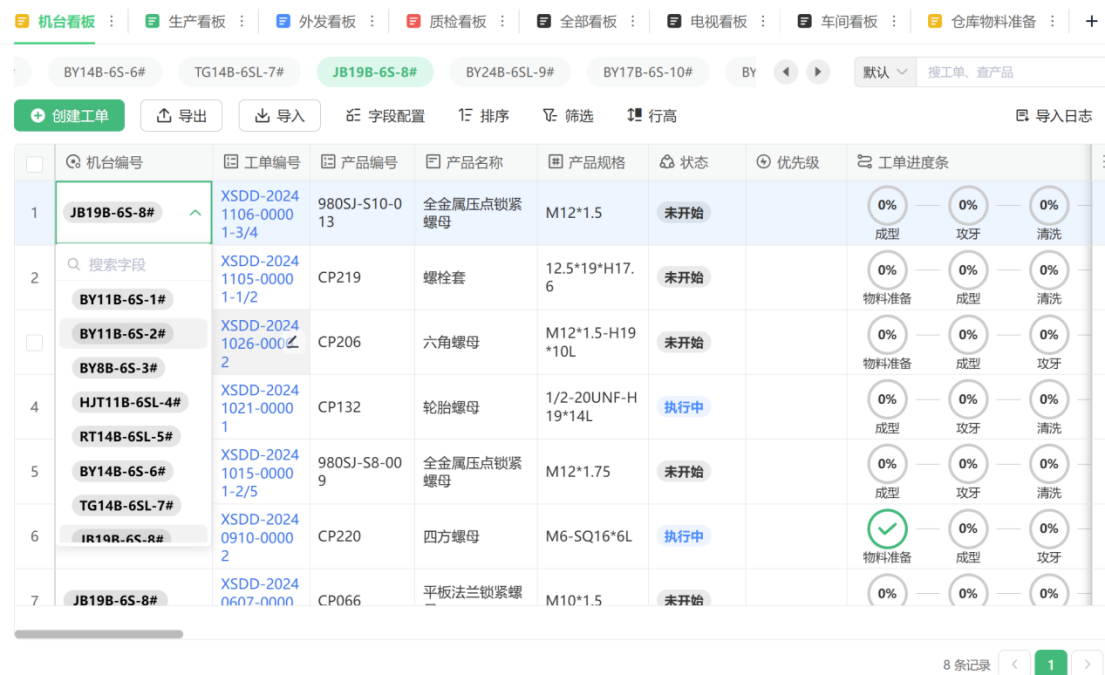The height and width of the screenshot is (675, 1105).
Task: Open the 筛选 filter tool
Action: click(x=567, y=115)
